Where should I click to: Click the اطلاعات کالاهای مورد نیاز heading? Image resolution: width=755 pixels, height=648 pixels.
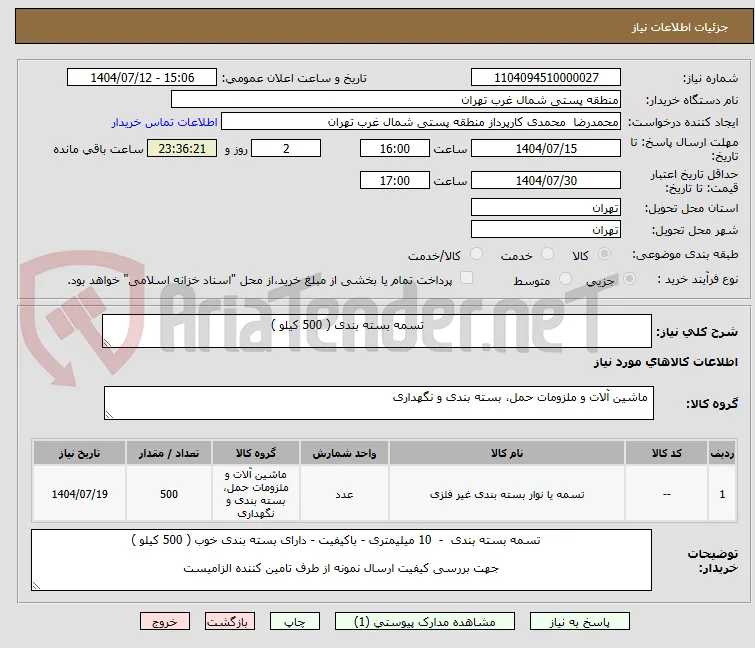pyautogui.click(x=665, y=362)
